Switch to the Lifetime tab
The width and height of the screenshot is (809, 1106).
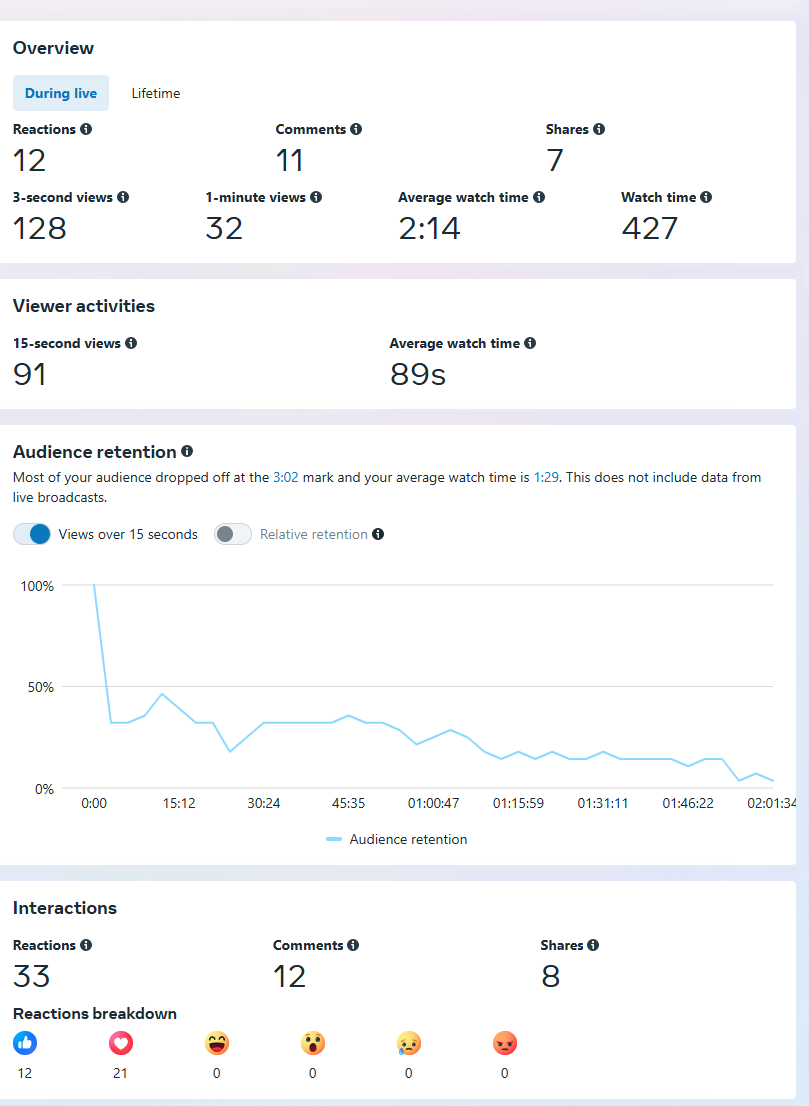(x=156, y=93)
